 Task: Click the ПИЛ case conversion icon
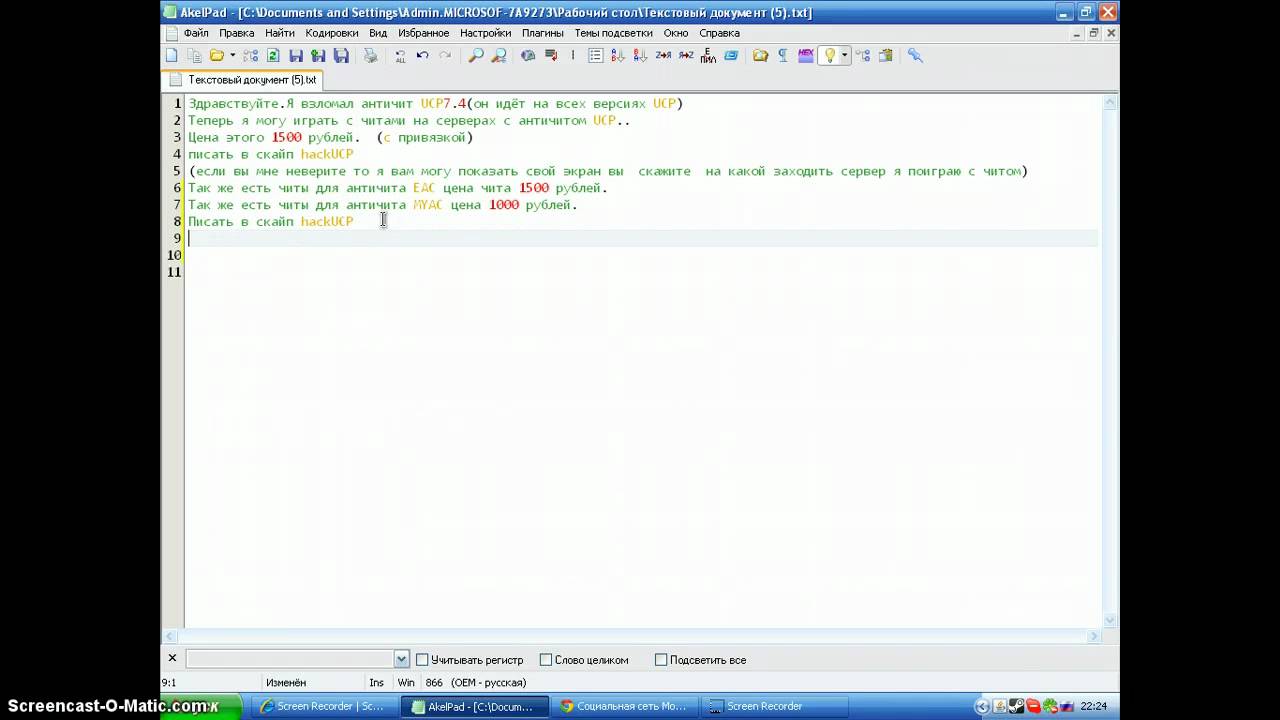pyautogui.click(x=708, y=56)
